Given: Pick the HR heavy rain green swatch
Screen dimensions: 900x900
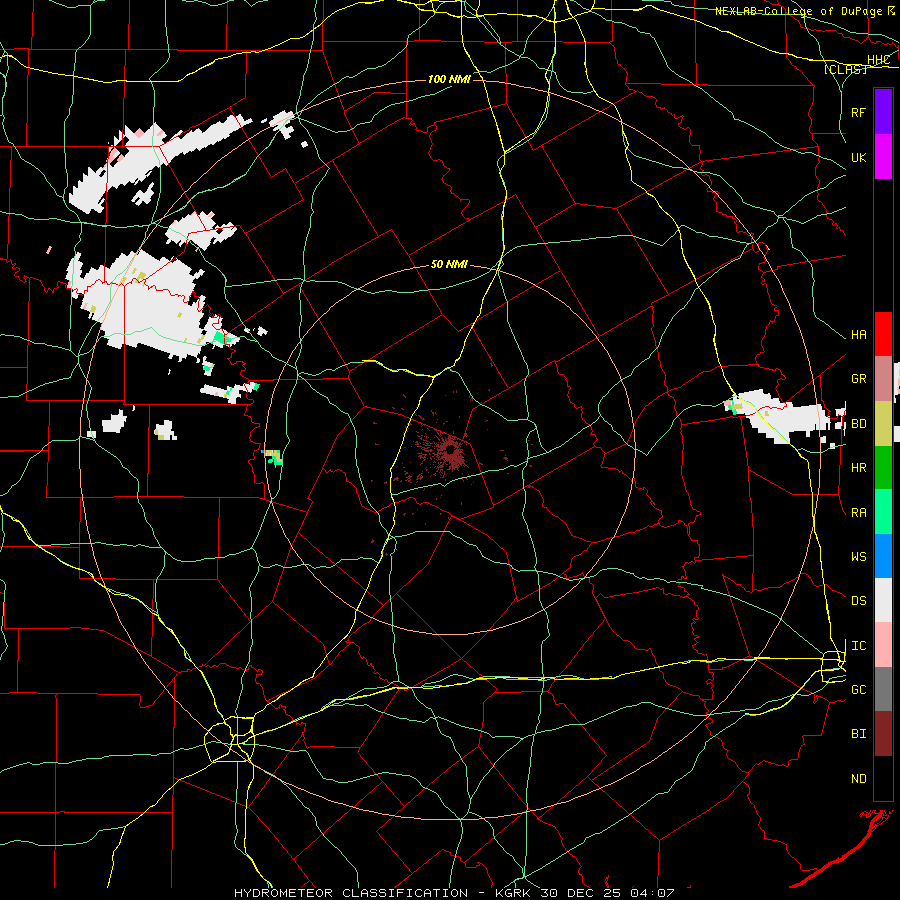Looking at the screenshot, I should tap(883, 467).
